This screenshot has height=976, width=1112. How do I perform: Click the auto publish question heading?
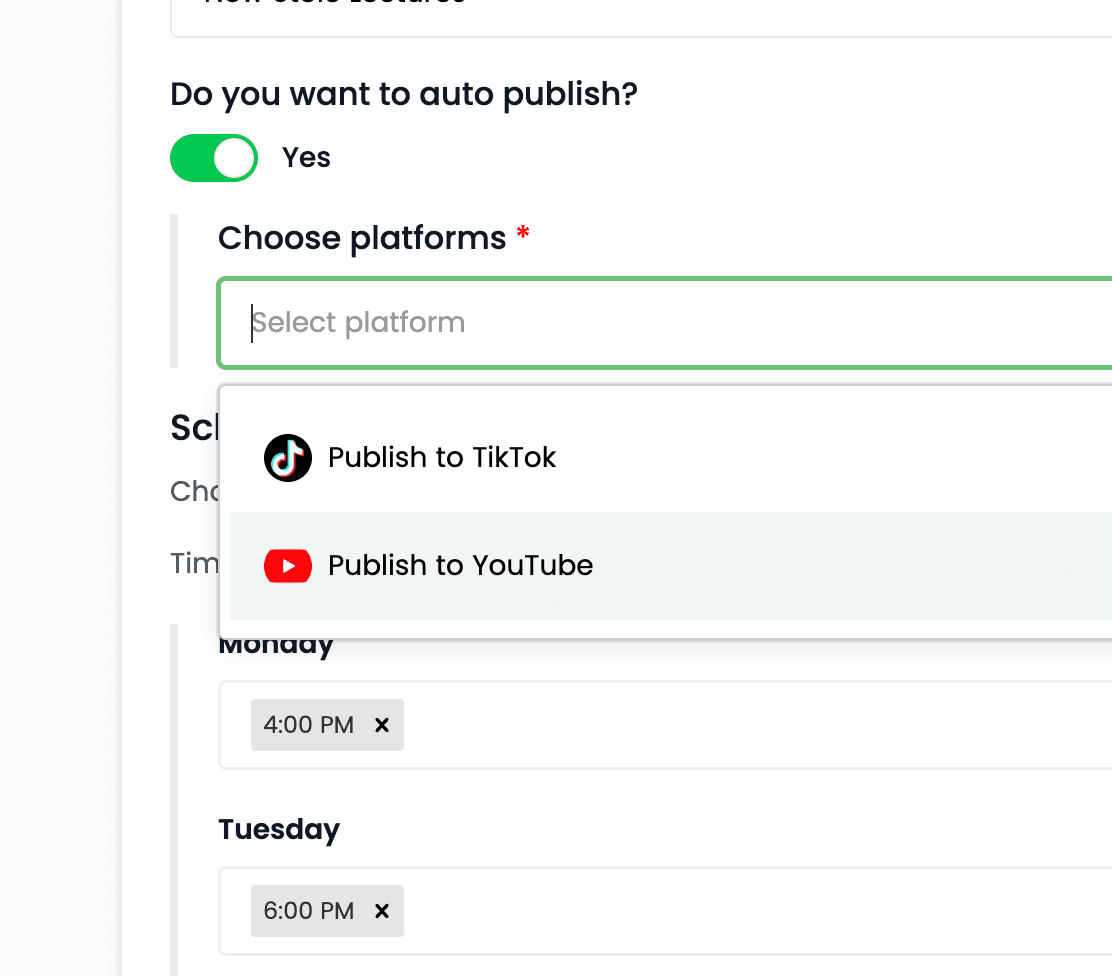[x=404, y=94]
